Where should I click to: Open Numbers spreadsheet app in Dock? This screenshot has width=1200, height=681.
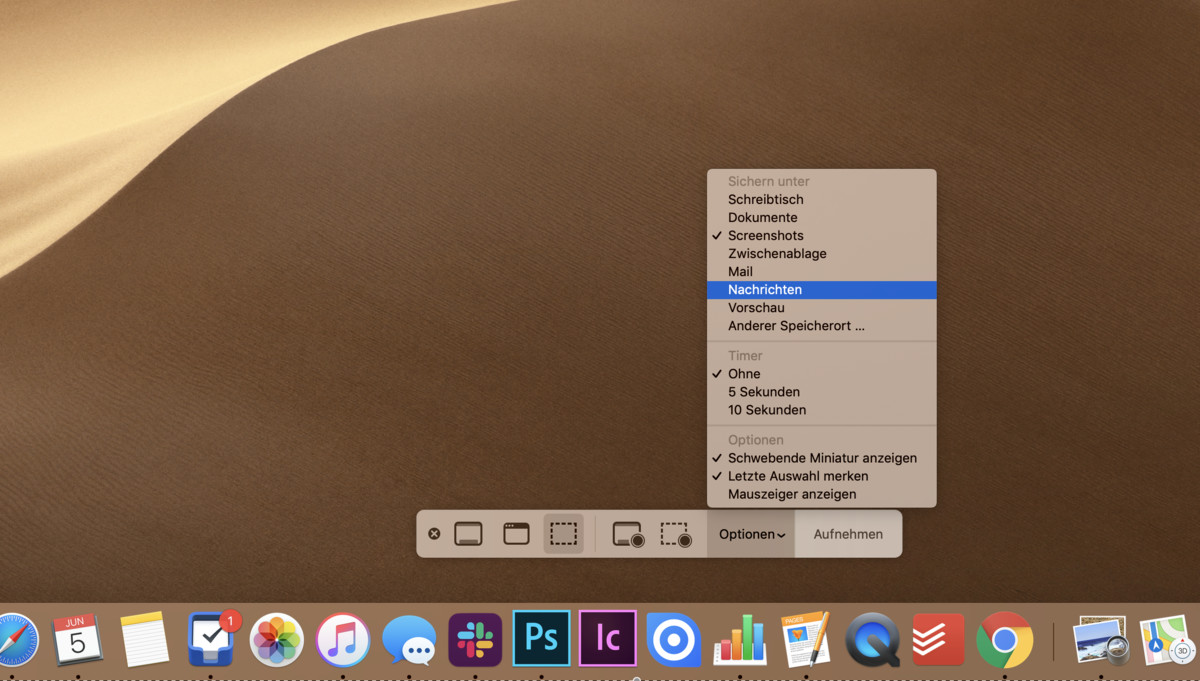pyautogui.click(x=740, y=640)
